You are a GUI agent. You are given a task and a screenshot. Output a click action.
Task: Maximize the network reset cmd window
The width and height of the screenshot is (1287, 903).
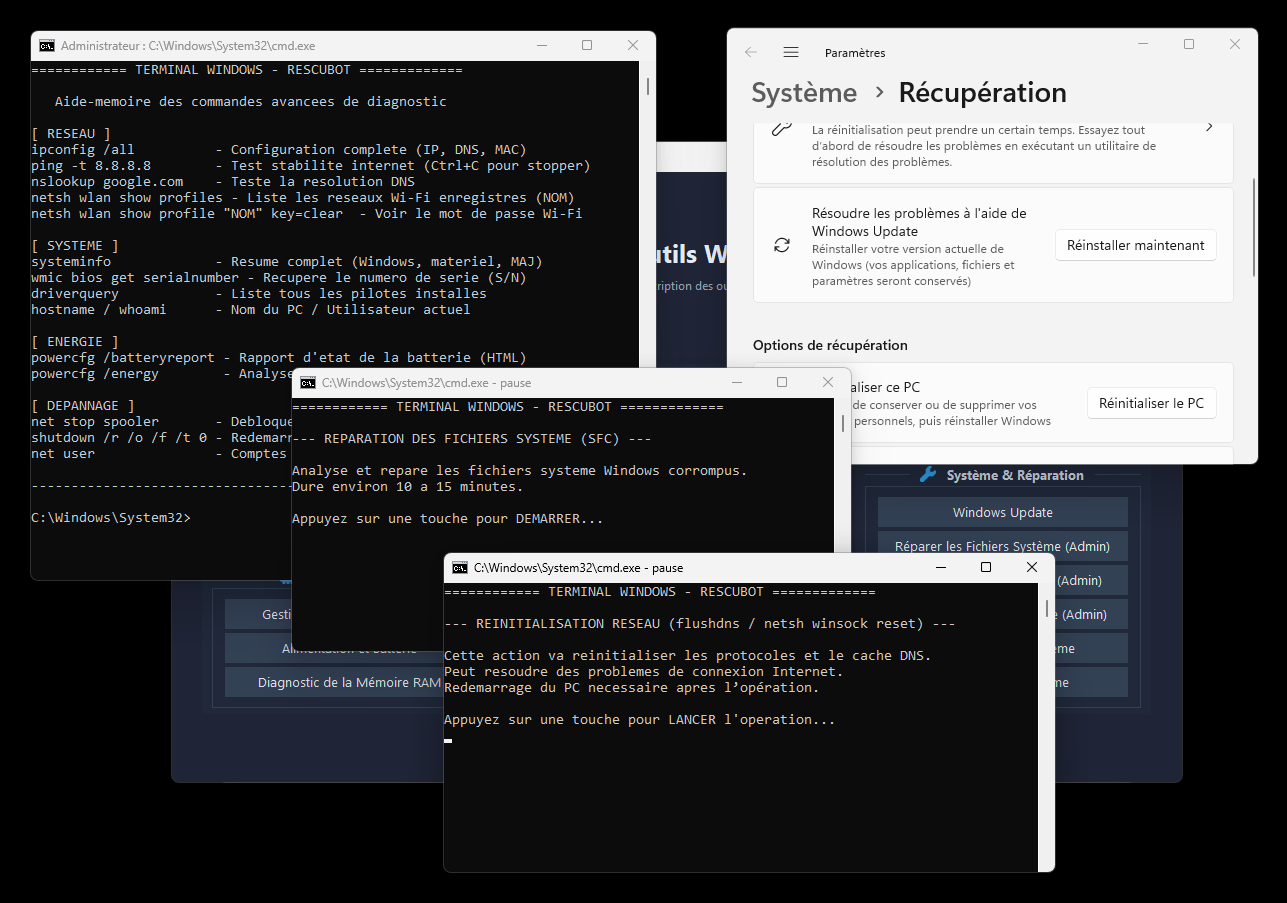(x=986, y=568)
